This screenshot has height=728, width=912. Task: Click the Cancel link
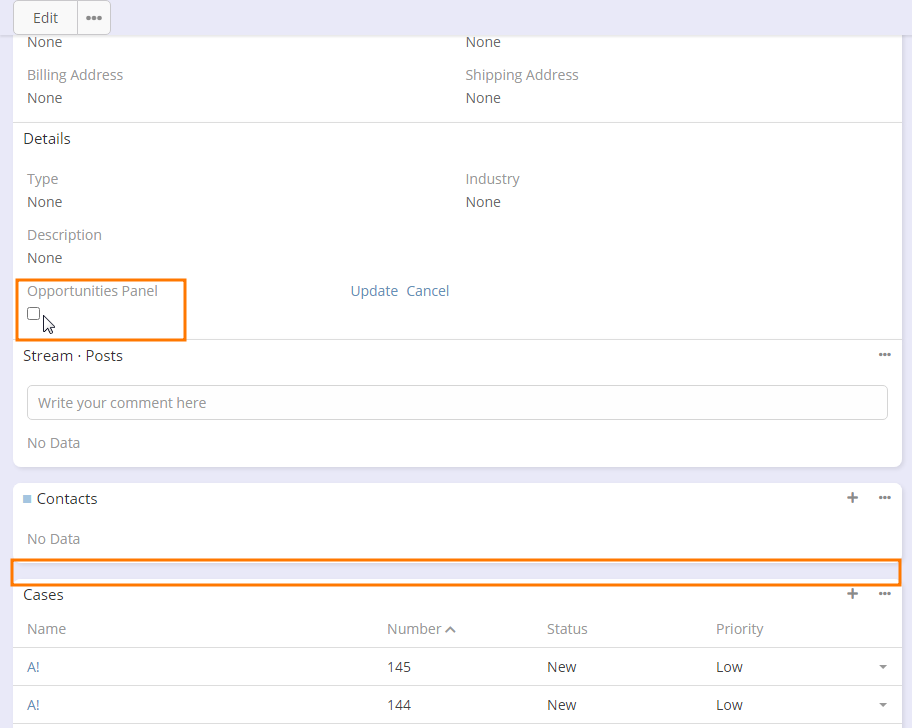(428, 291)
